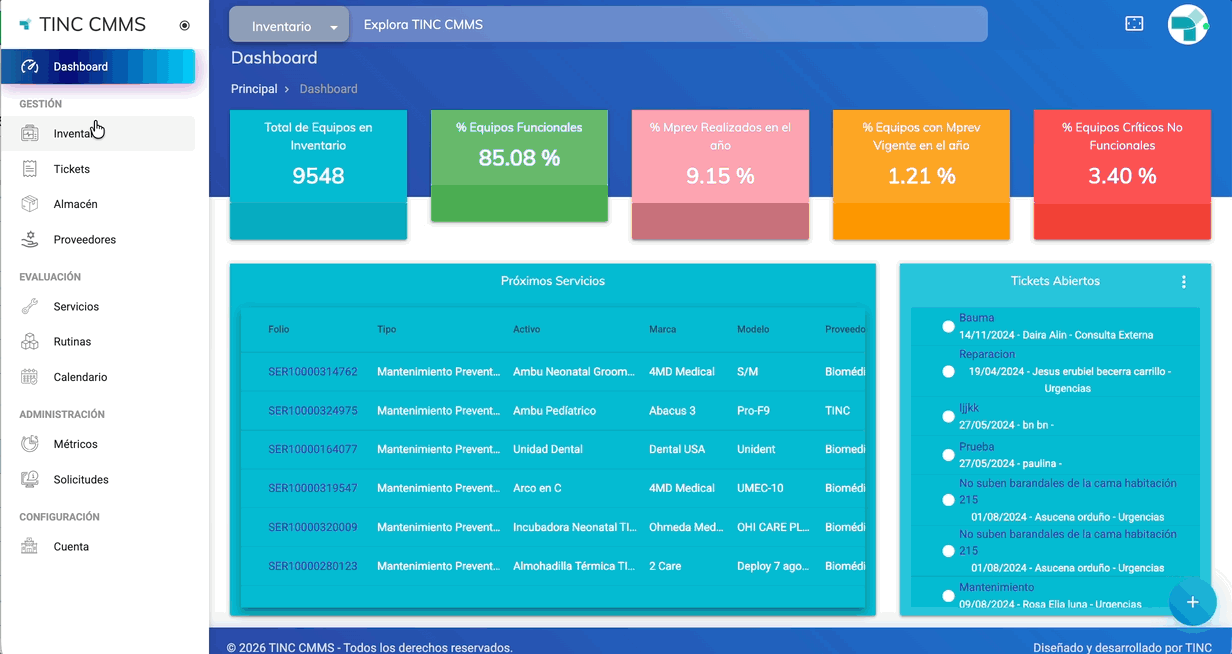
Task: Click the Métricos chart icon
Action: click(30, 444)
